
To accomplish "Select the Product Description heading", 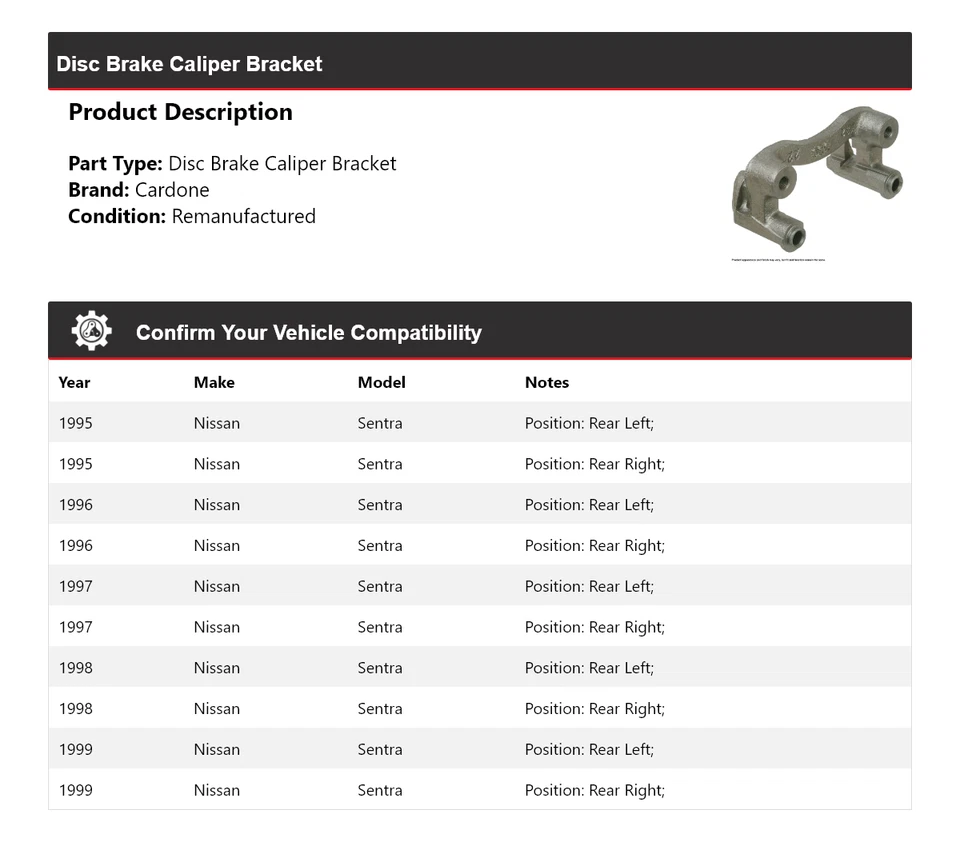I will [180, 112].
